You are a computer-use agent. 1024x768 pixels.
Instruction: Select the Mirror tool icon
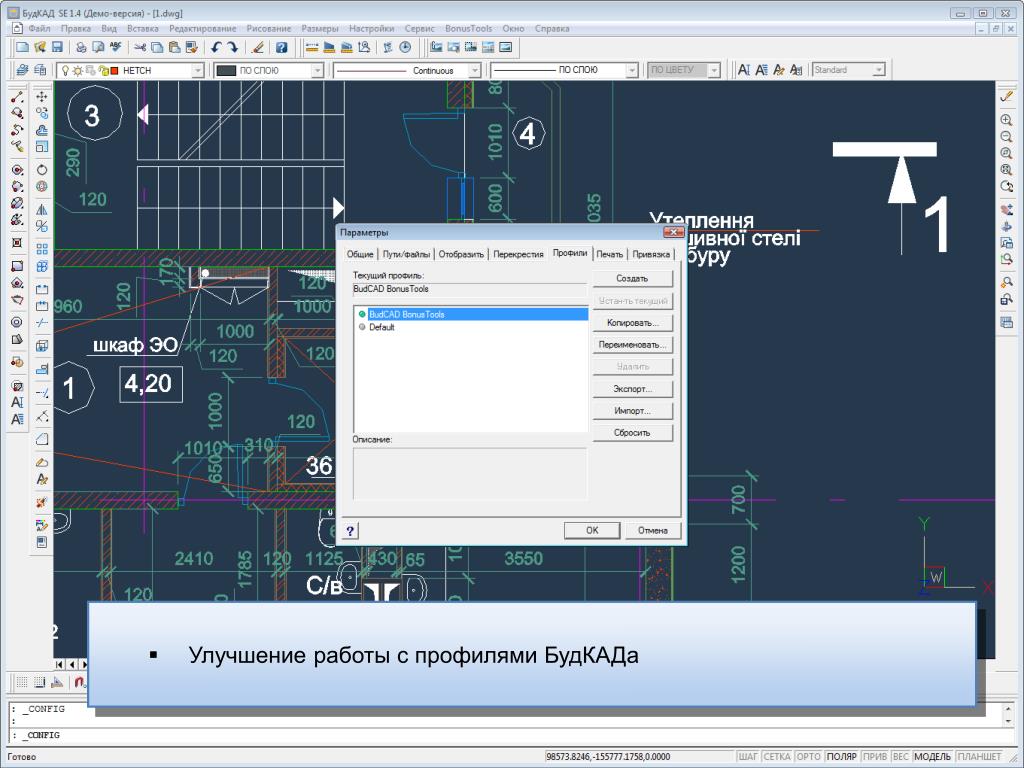click(x=42, y=210)
